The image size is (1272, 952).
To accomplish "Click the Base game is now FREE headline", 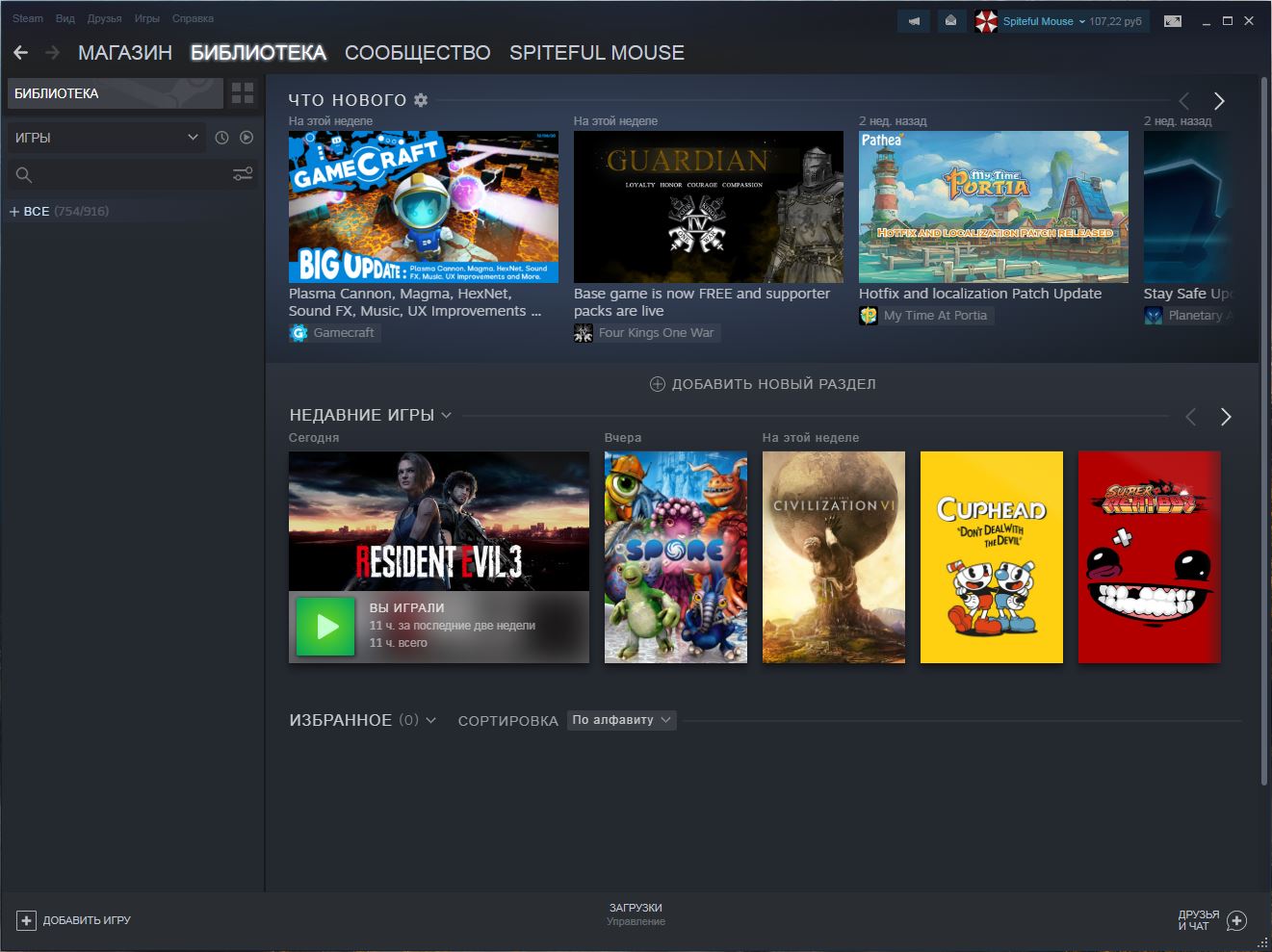I will click(702, 302).
